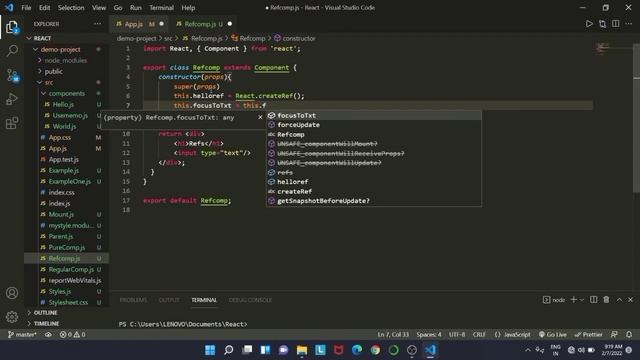Open the Selection menu
Image resolution: width=640 pixels, height=360 pixels.
click(x=71, y=8)
